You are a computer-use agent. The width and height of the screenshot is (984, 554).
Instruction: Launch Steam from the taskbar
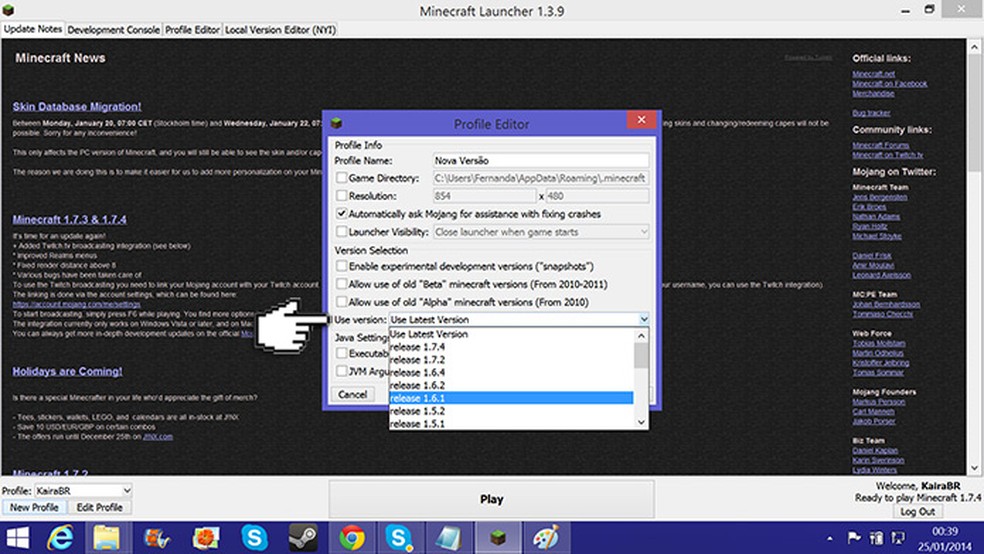(303, 538)
